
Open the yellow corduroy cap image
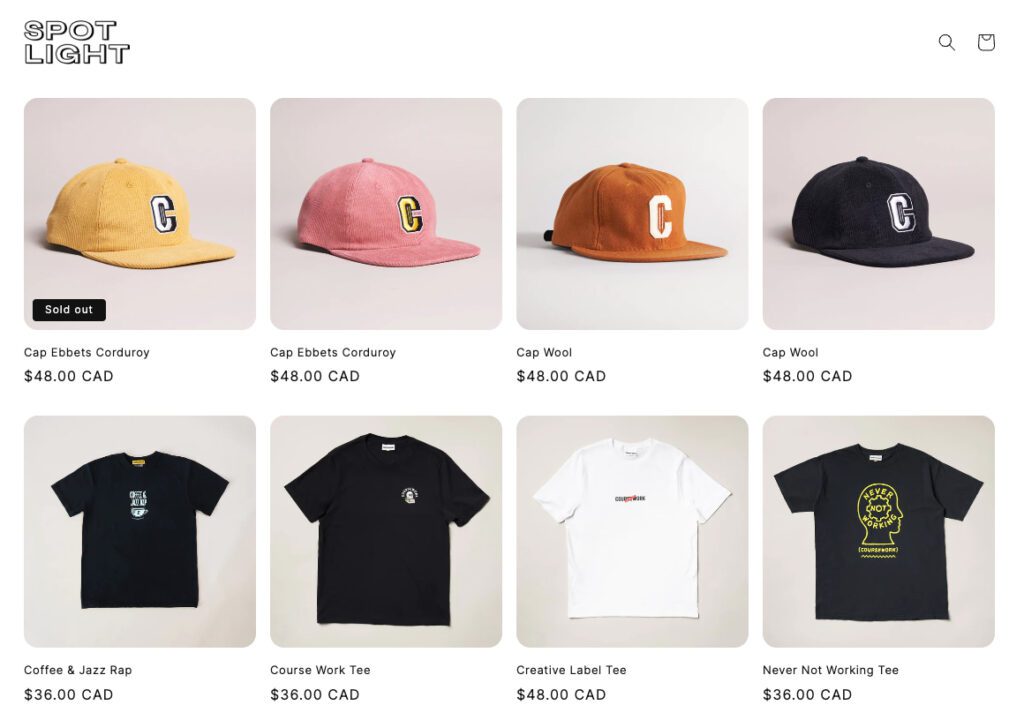[x=140, y=214]
